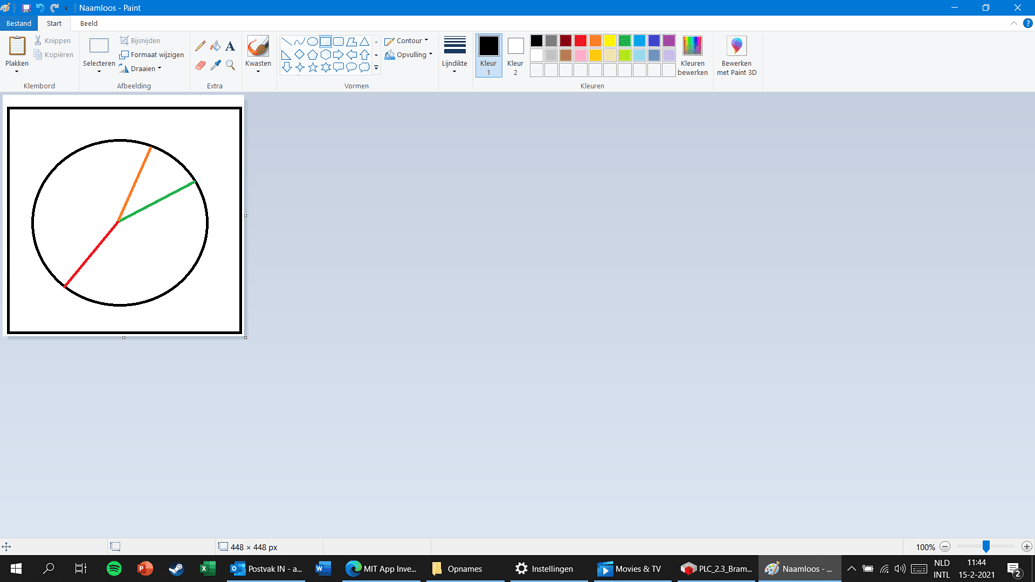
Task: Open Kleuren bewerken color editor
Action: tap(692, 55)
